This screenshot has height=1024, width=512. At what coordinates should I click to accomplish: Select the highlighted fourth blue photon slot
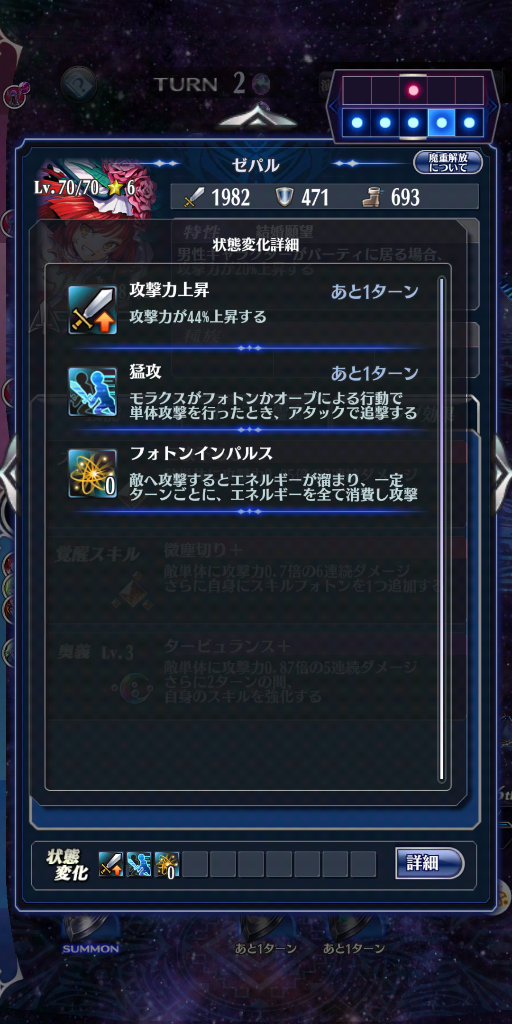[441, 122]
